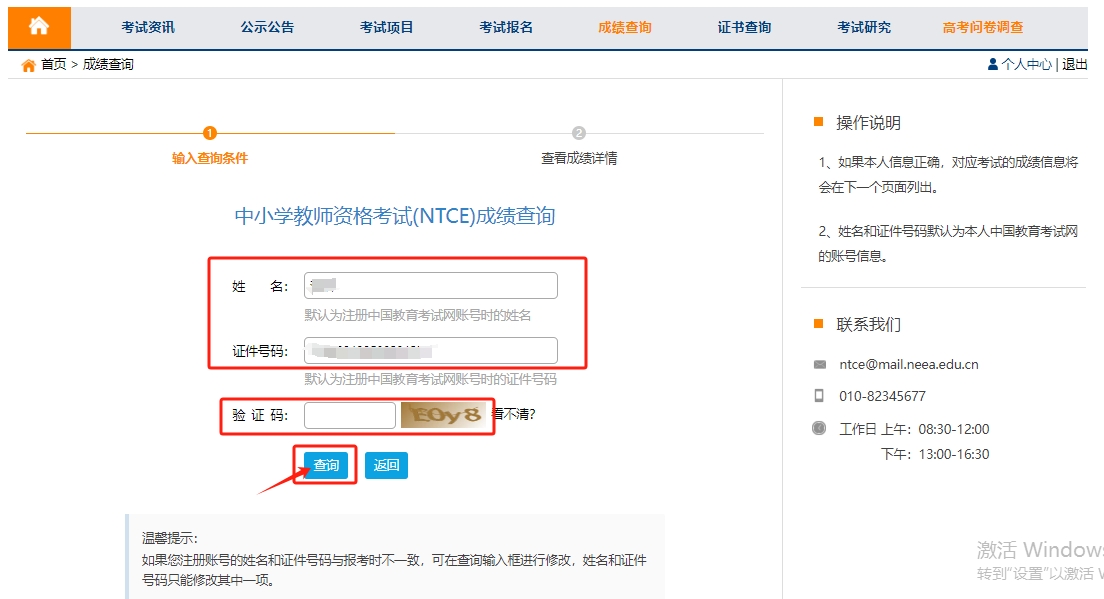Select 考试报名 in the navigation bar
Viewport: 1104px width, 599px height.
pyautogui.click(x=505, y=27)
